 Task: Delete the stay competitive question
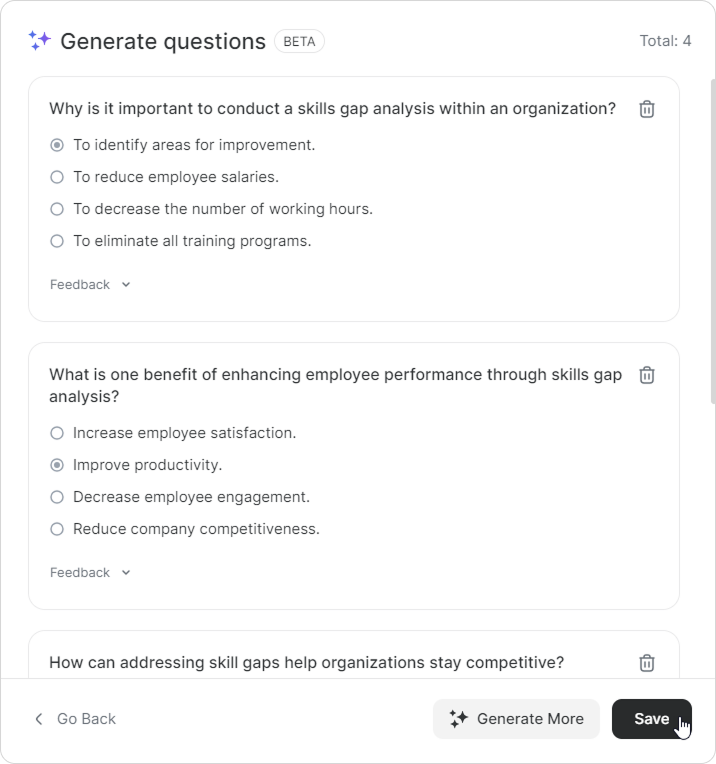click(647, 663)
